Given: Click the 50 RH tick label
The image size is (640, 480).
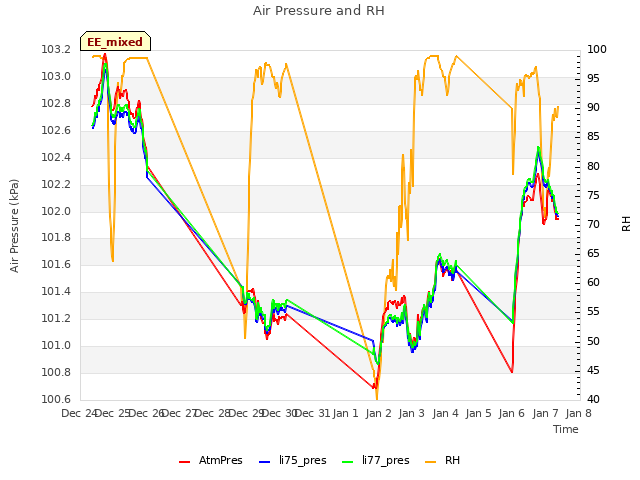Looking at the screenshot, I should (x=593, y=342).
